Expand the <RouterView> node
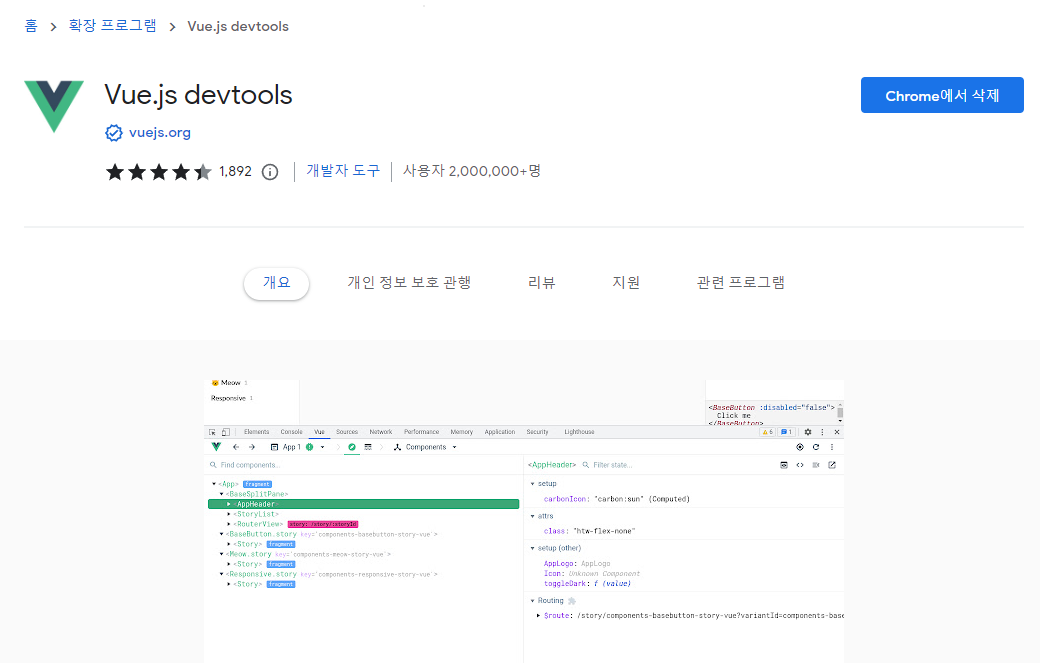Viewport: 1040px width, 663px height. tap(229, 524)
